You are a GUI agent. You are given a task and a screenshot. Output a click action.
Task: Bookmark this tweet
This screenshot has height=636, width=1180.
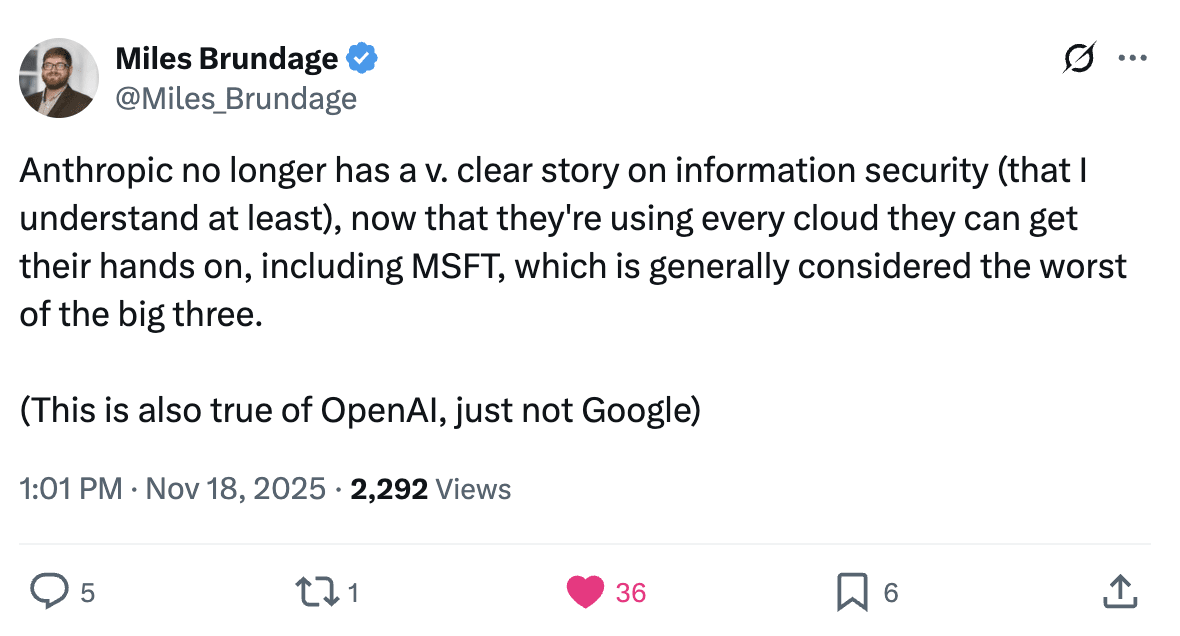(852, 592)
